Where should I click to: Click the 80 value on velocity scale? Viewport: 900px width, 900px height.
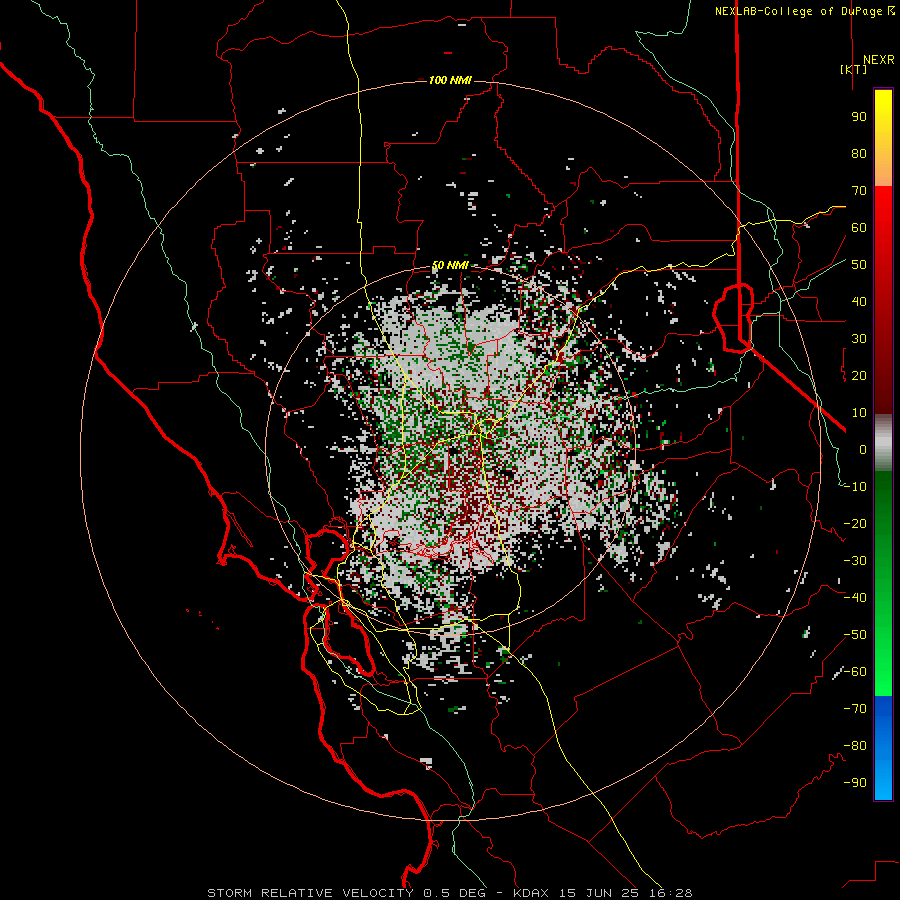859,154
